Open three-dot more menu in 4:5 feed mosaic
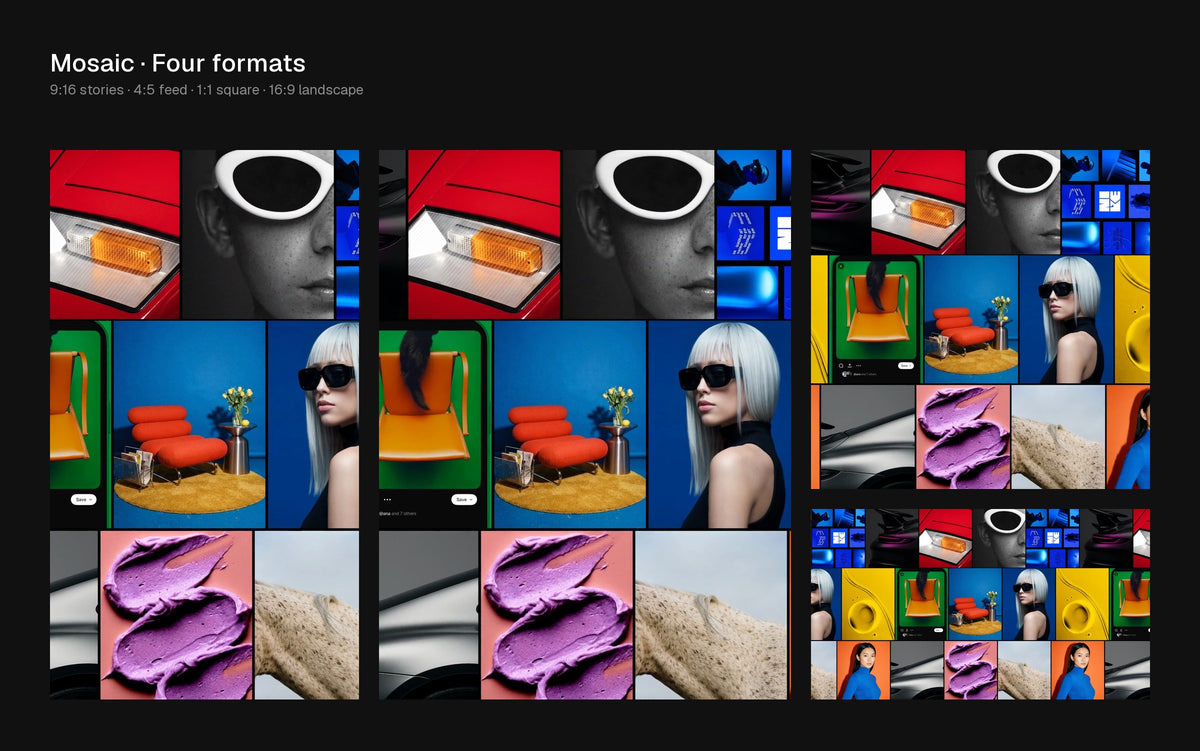Image resolution: width=1200 pixels, height=751 pixels. click(x=387, y=499)
